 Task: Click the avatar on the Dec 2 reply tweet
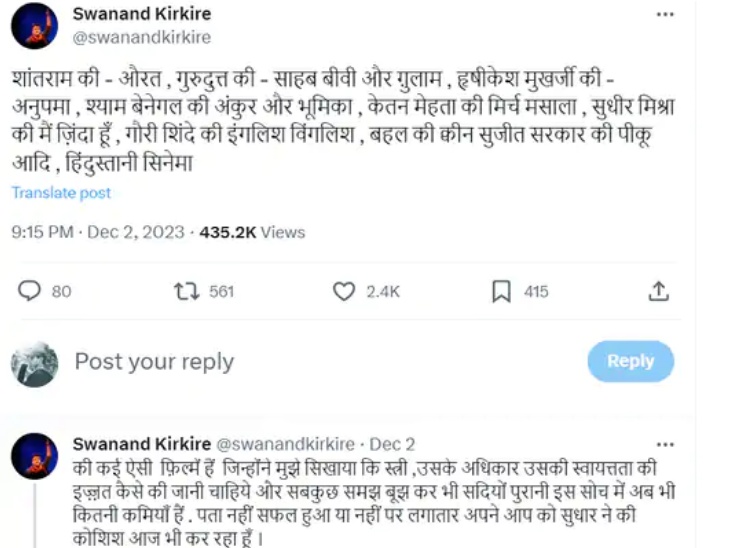click(x=34, y=456)
